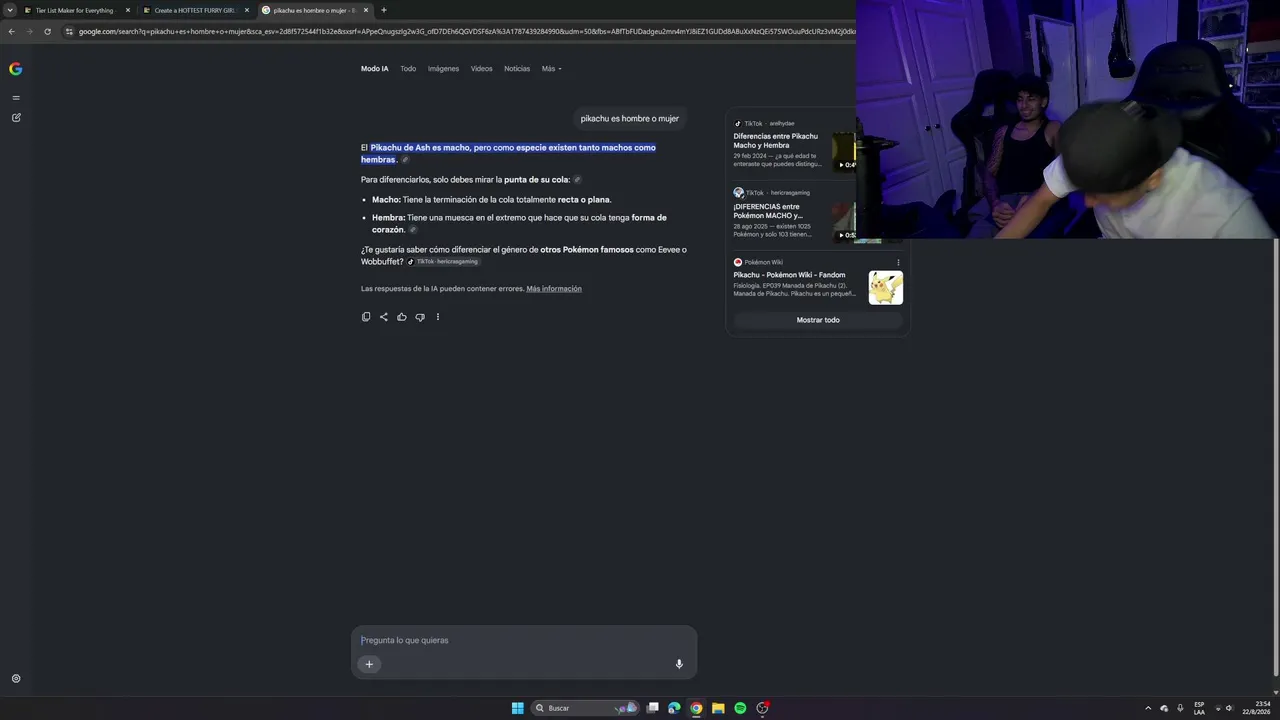Click the 'Mostrar todo' sources button

pyautogui.click(x=818, y=320)
